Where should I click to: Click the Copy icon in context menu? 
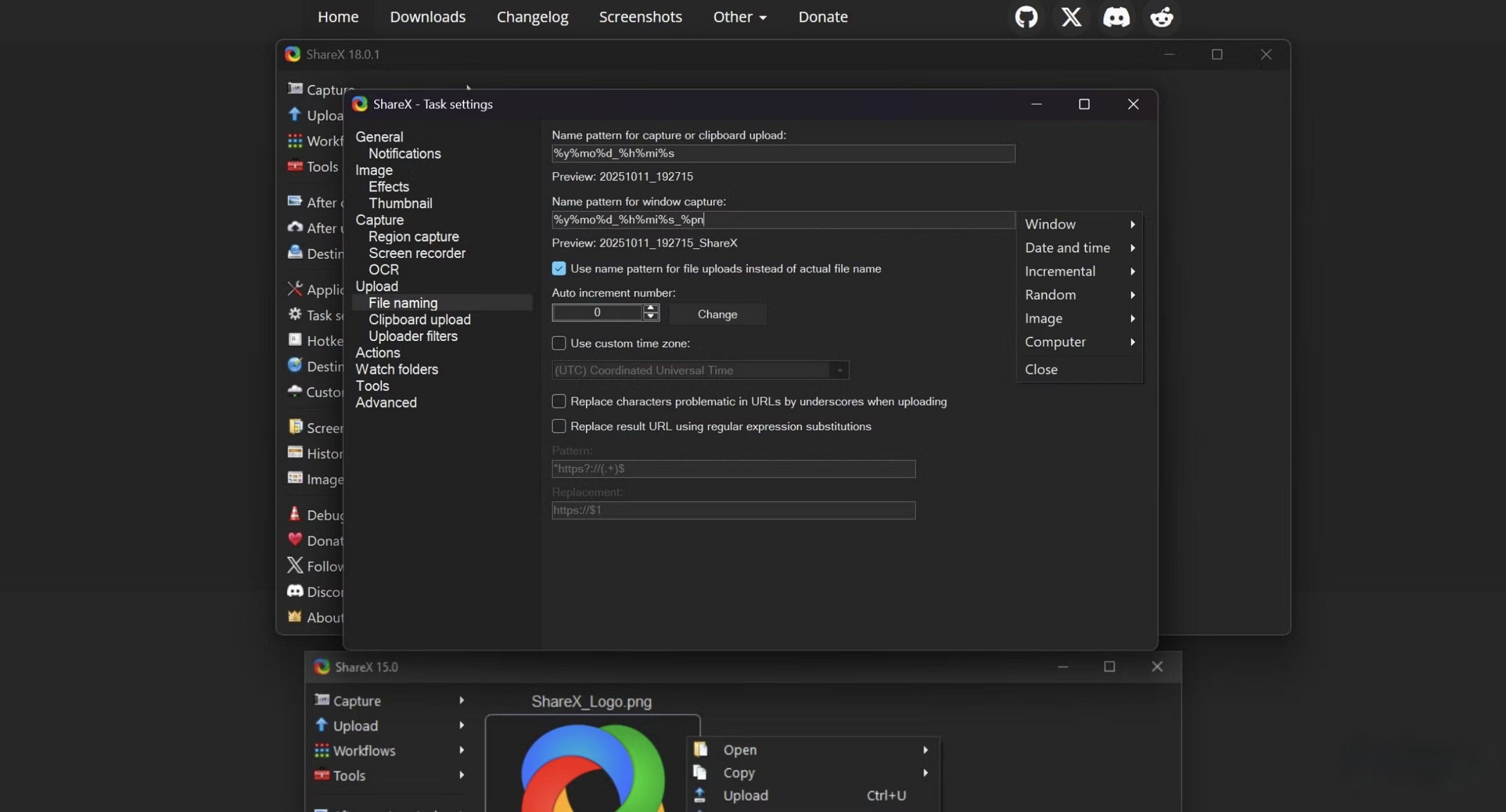point(699,772)
